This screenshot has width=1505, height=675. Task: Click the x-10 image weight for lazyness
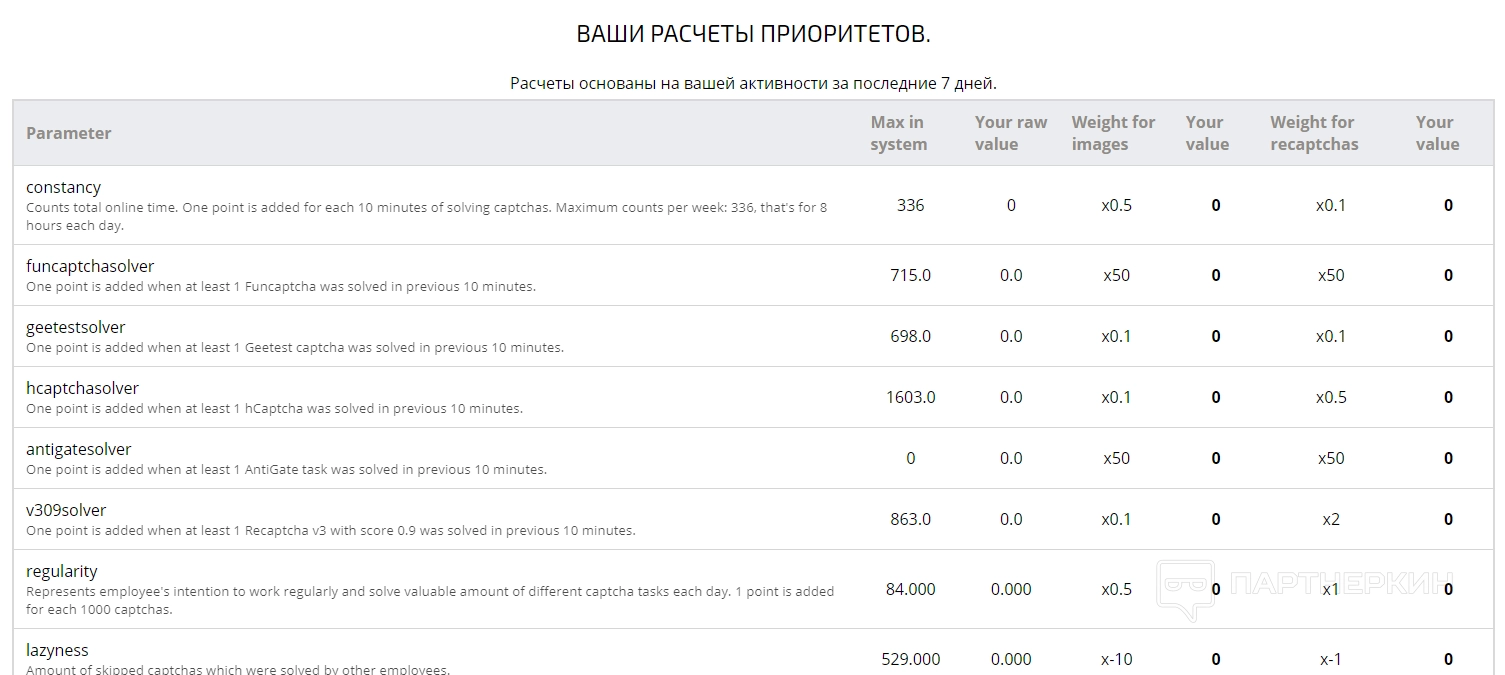1115,659
